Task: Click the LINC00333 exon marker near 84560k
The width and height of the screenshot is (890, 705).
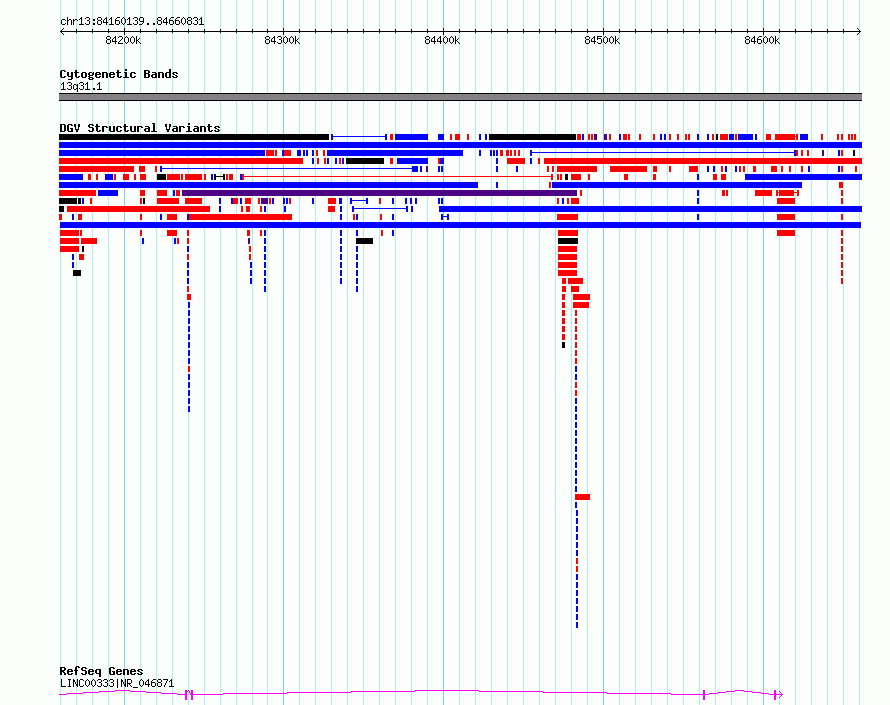Action: click(x=704, y=694)
